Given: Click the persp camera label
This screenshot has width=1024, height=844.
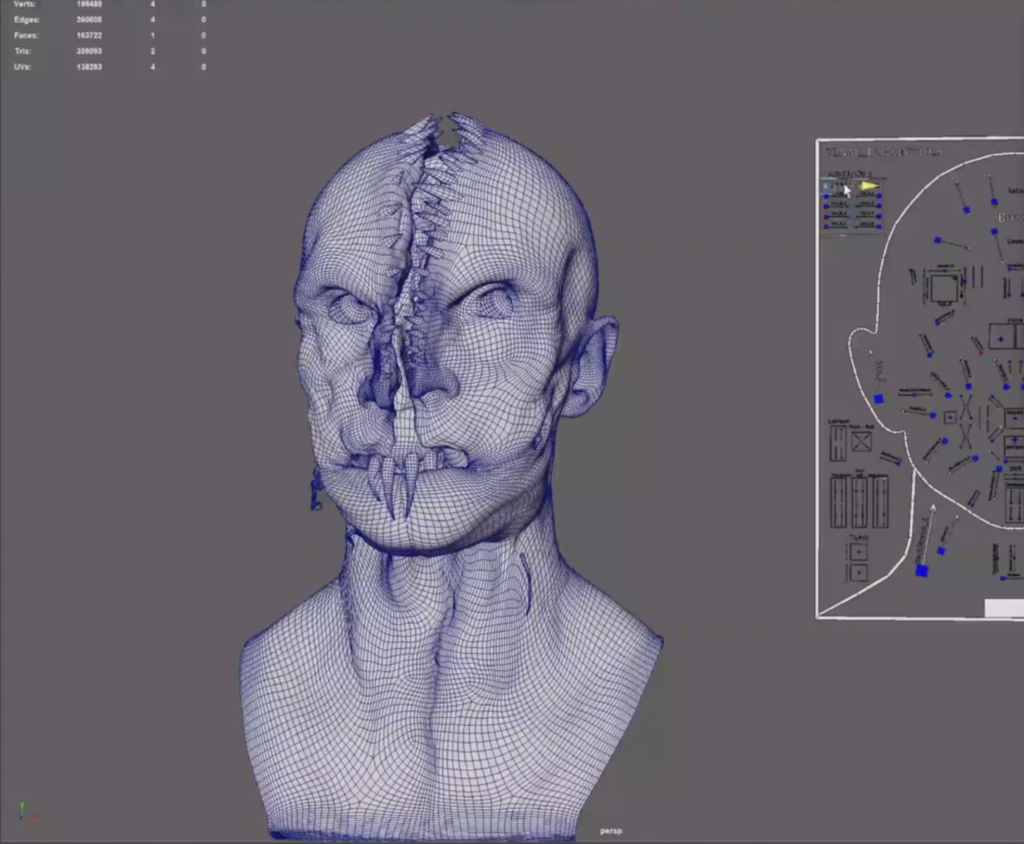Looking at the screenshot, I should (611, 831).
